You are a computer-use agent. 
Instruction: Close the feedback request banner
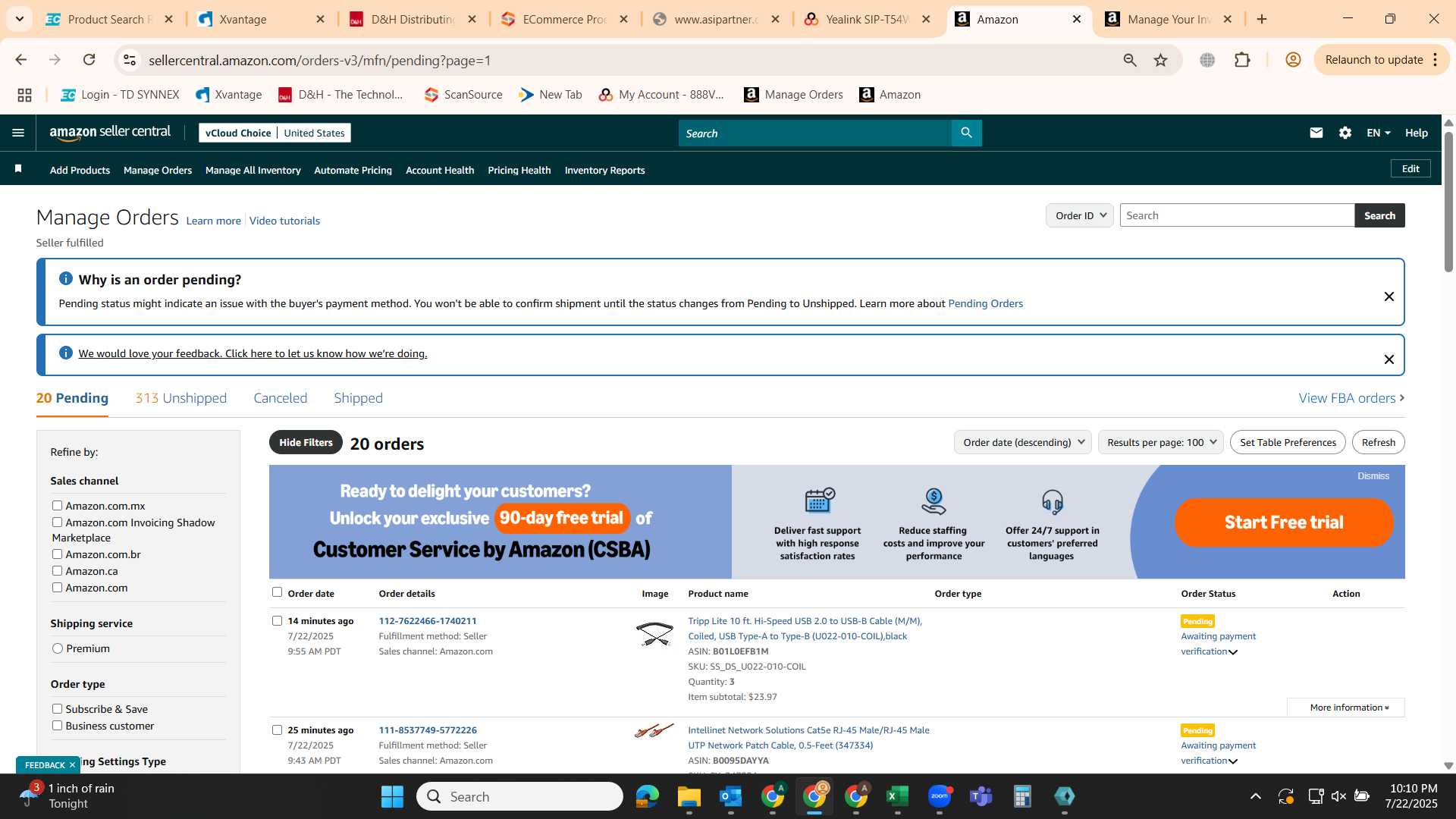(x=1389, y=359)
